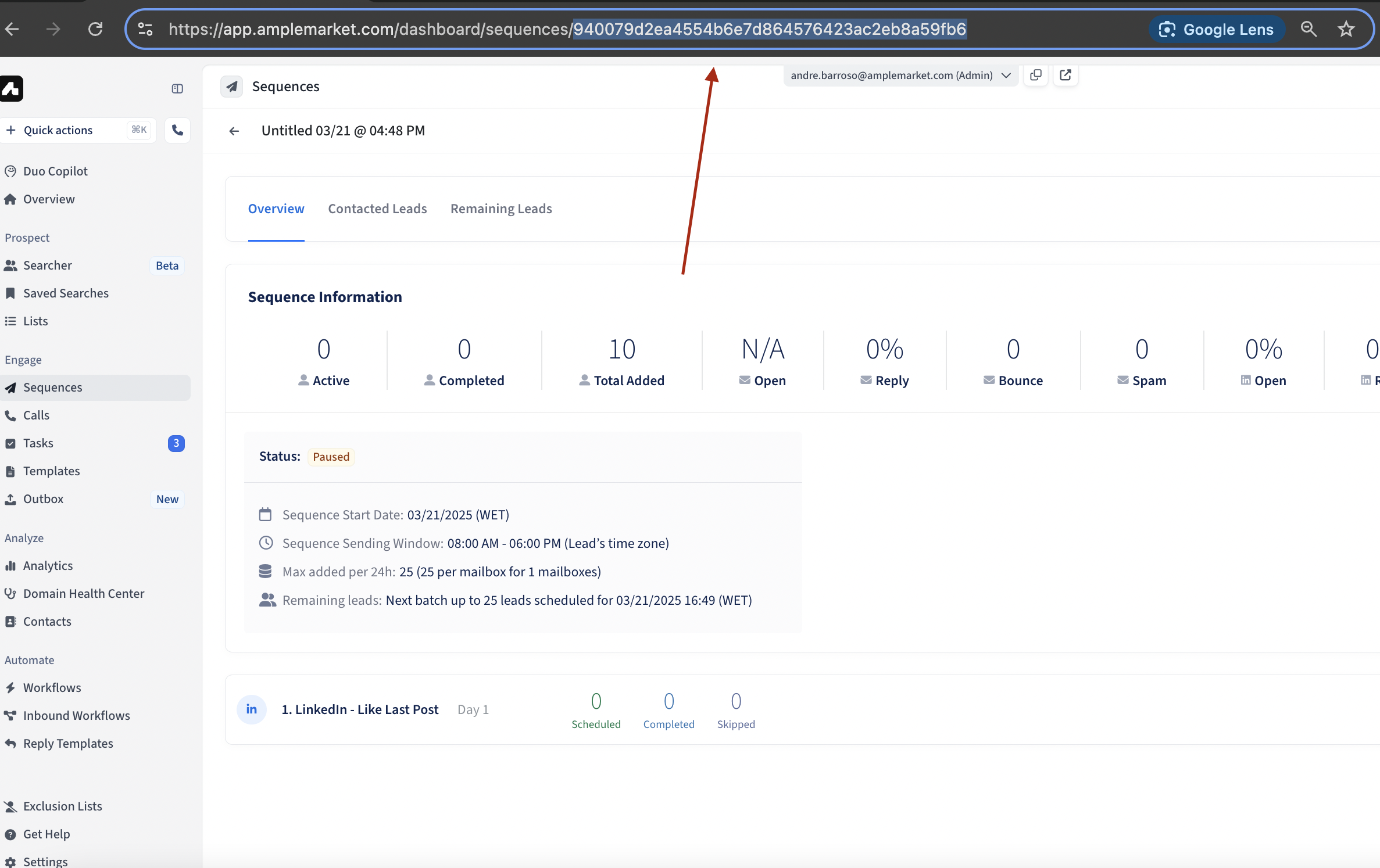Click the Tasks count badge 3
This screenshot has height=868, width=1380.
(176, 443)
